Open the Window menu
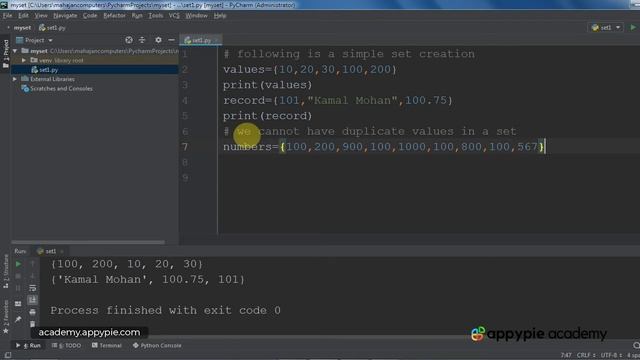Screen dimensions: 640x360 coord(196,16)
